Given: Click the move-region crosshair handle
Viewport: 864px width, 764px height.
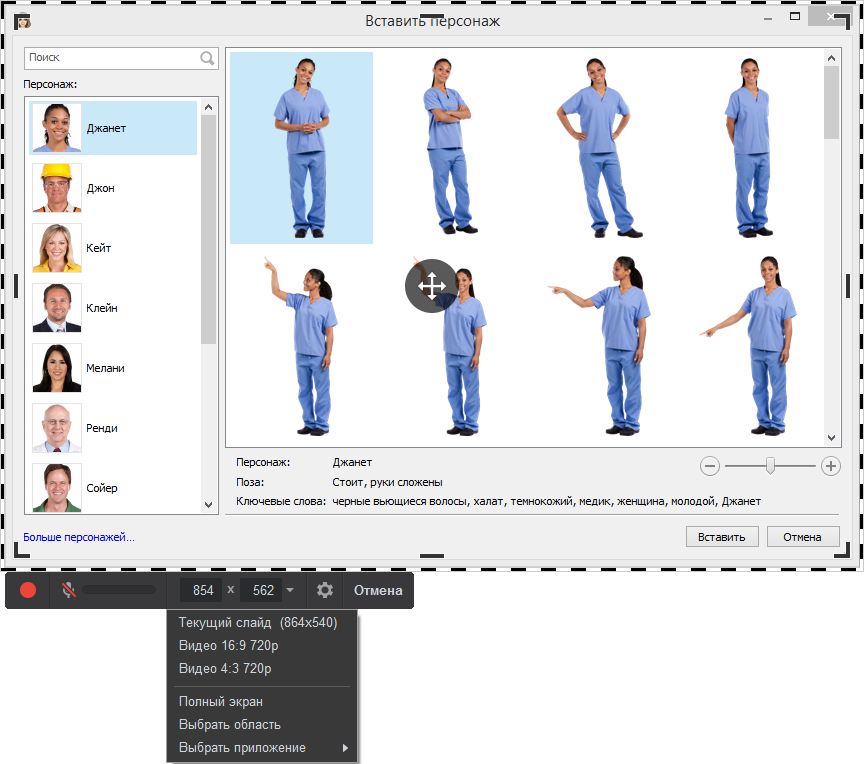Looking at the screenshot, I should coord(431,286).
